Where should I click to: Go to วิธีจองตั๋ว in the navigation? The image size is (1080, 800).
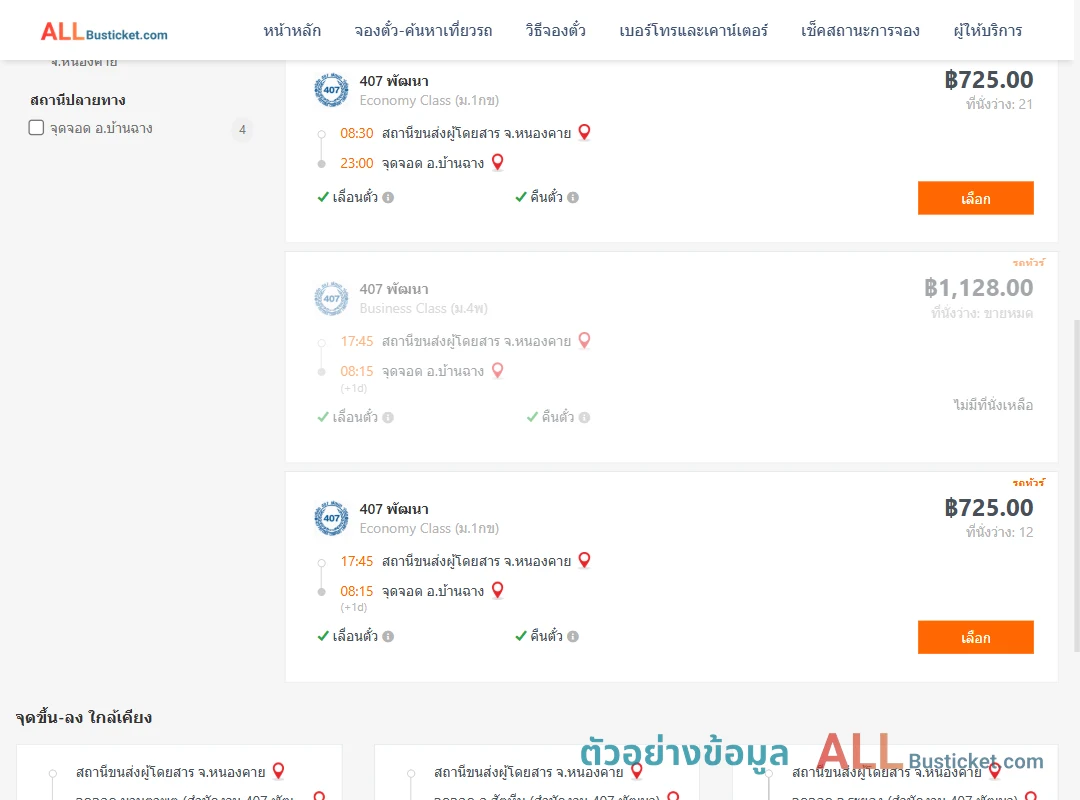[555, 31]
